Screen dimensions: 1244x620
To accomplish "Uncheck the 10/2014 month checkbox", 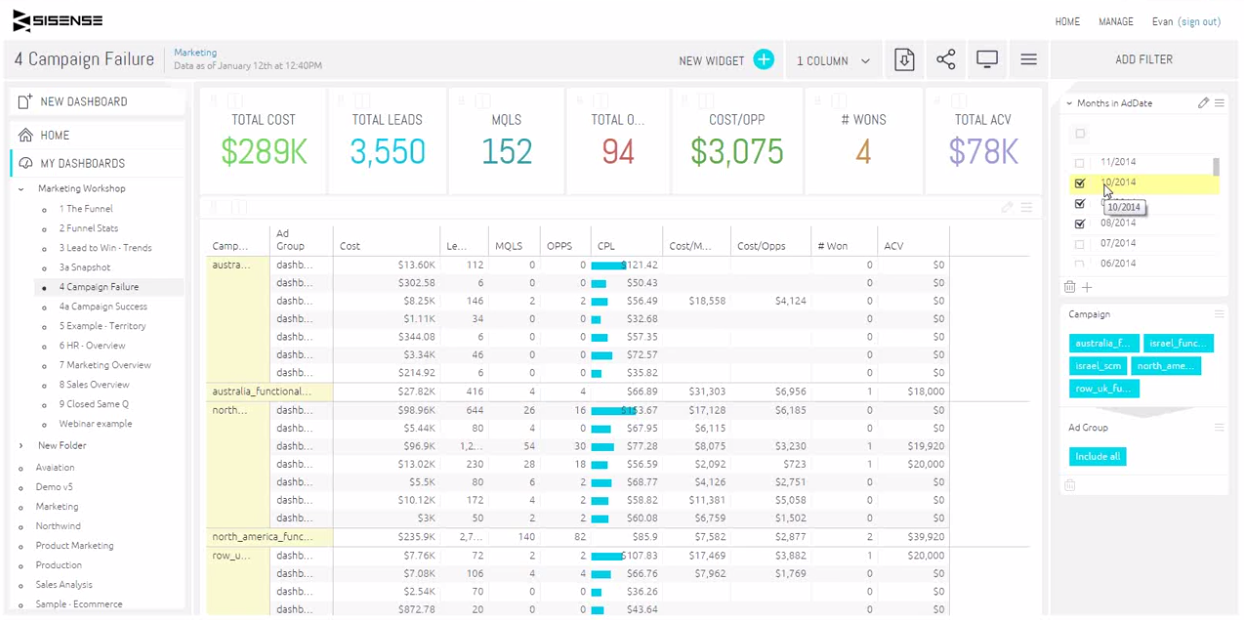I will (1079, 184).
